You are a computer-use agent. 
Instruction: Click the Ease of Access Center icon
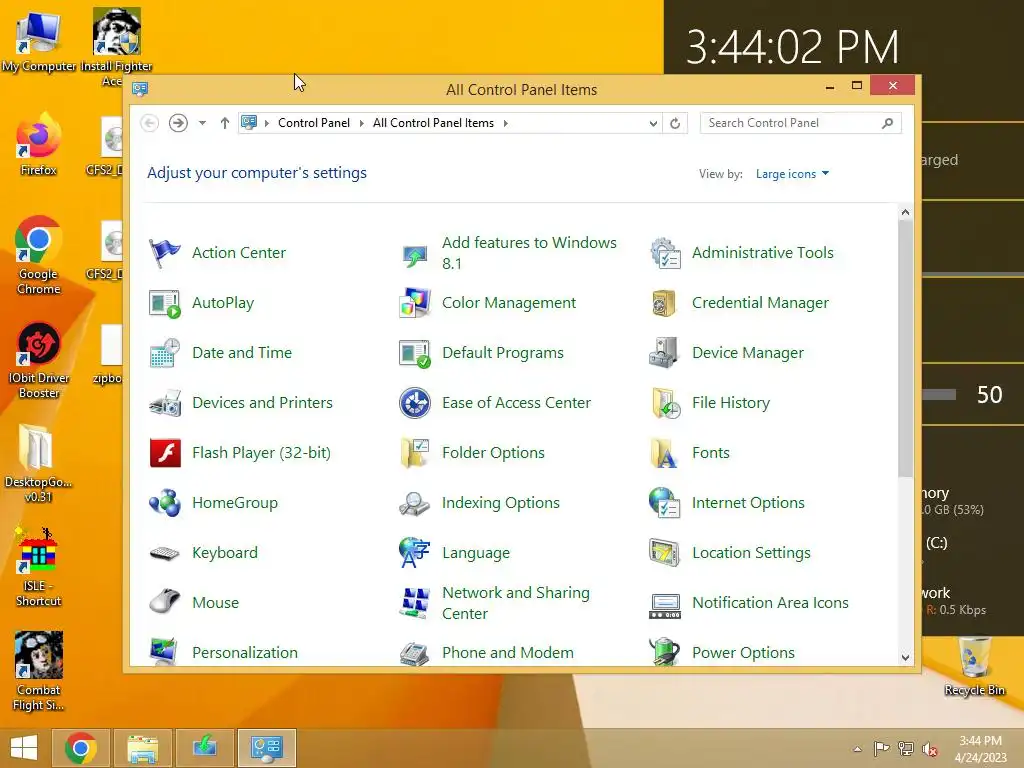tap(415, 403)
